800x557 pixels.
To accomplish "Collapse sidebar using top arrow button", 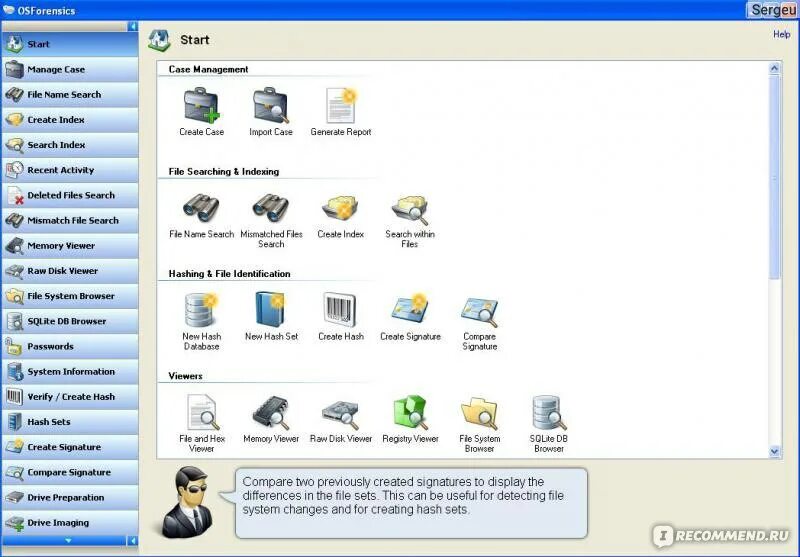I will coord(133,26).
